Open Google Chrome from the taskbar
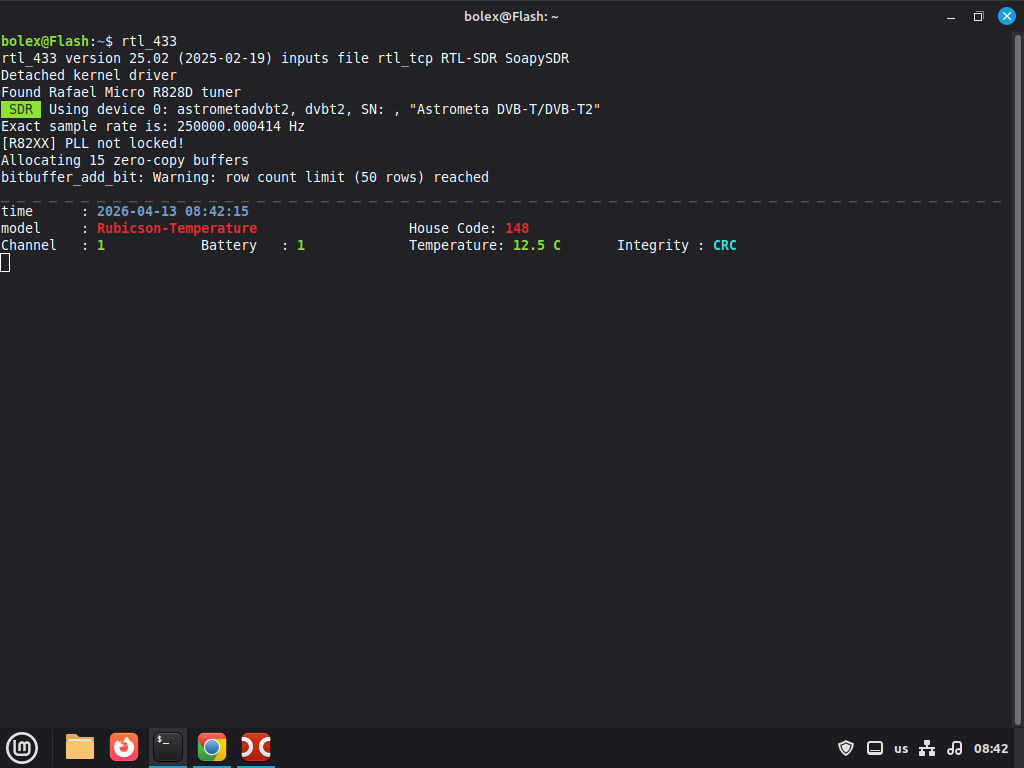 (x=212, y=747)
